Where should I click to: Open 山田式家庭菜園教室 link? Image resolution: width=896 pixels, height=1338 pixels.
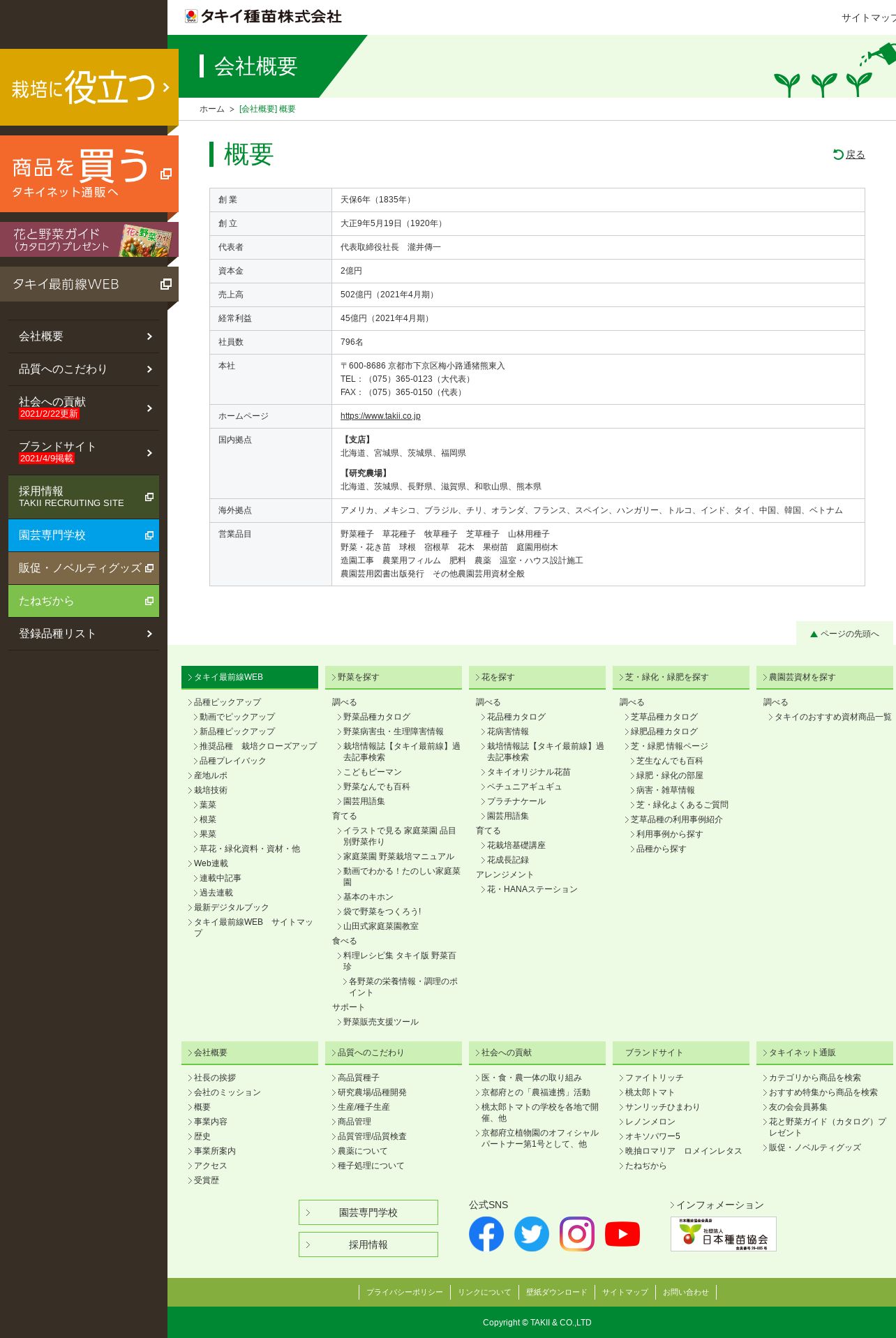coord(381,926)
